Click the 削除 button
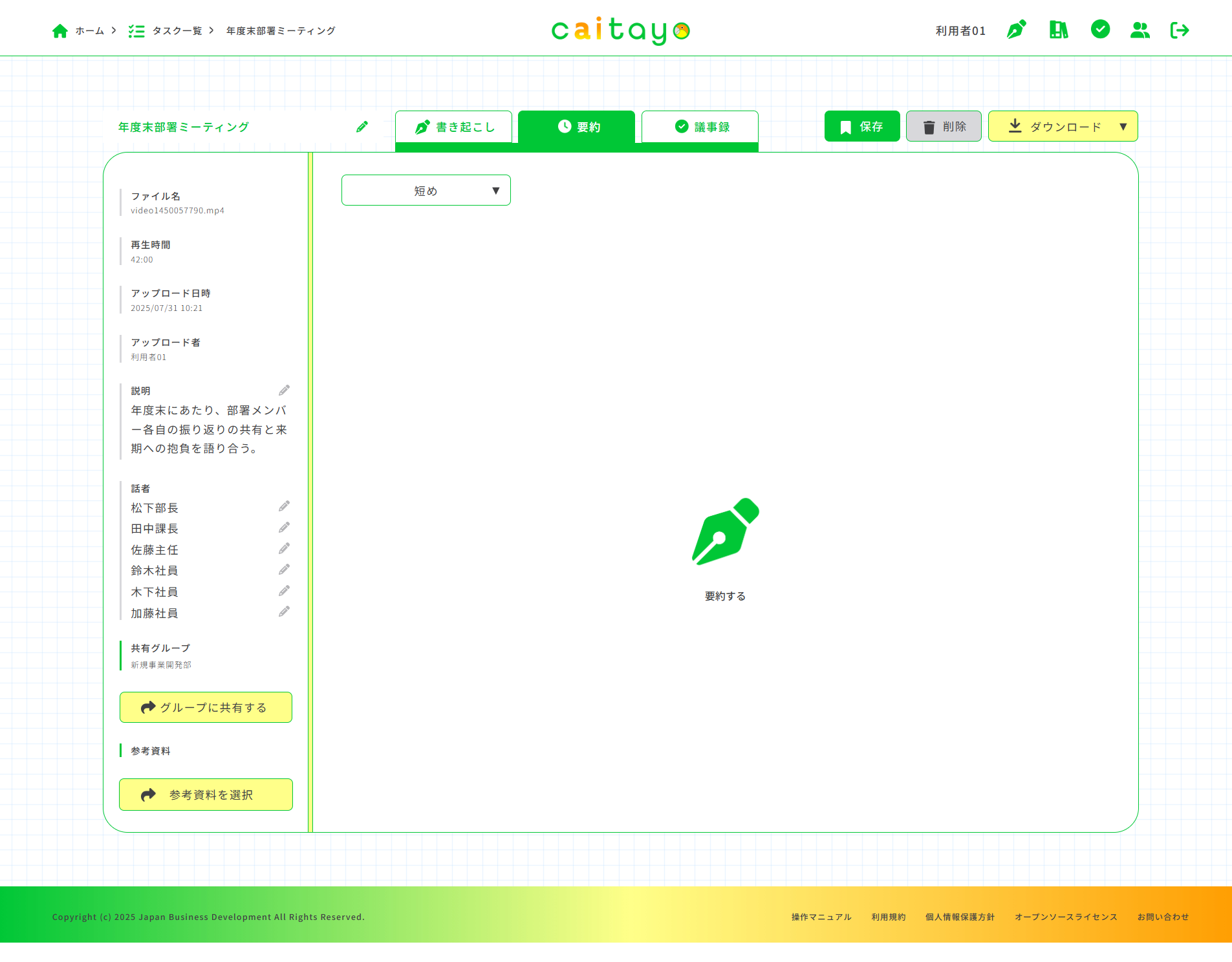This screenshot has height=962, width=1232. [x=944, y=127]
